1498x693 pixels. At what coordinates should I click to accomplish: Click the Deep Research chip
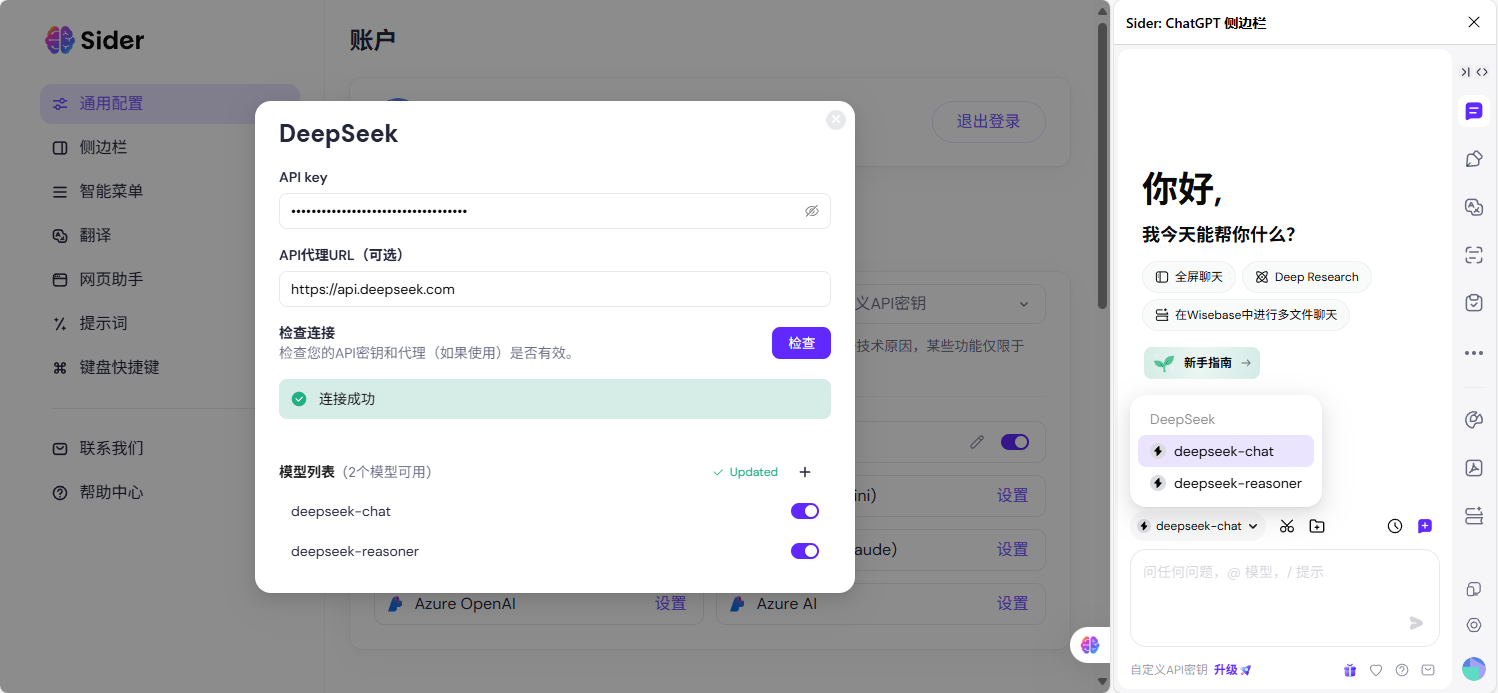pos(1307,277)
